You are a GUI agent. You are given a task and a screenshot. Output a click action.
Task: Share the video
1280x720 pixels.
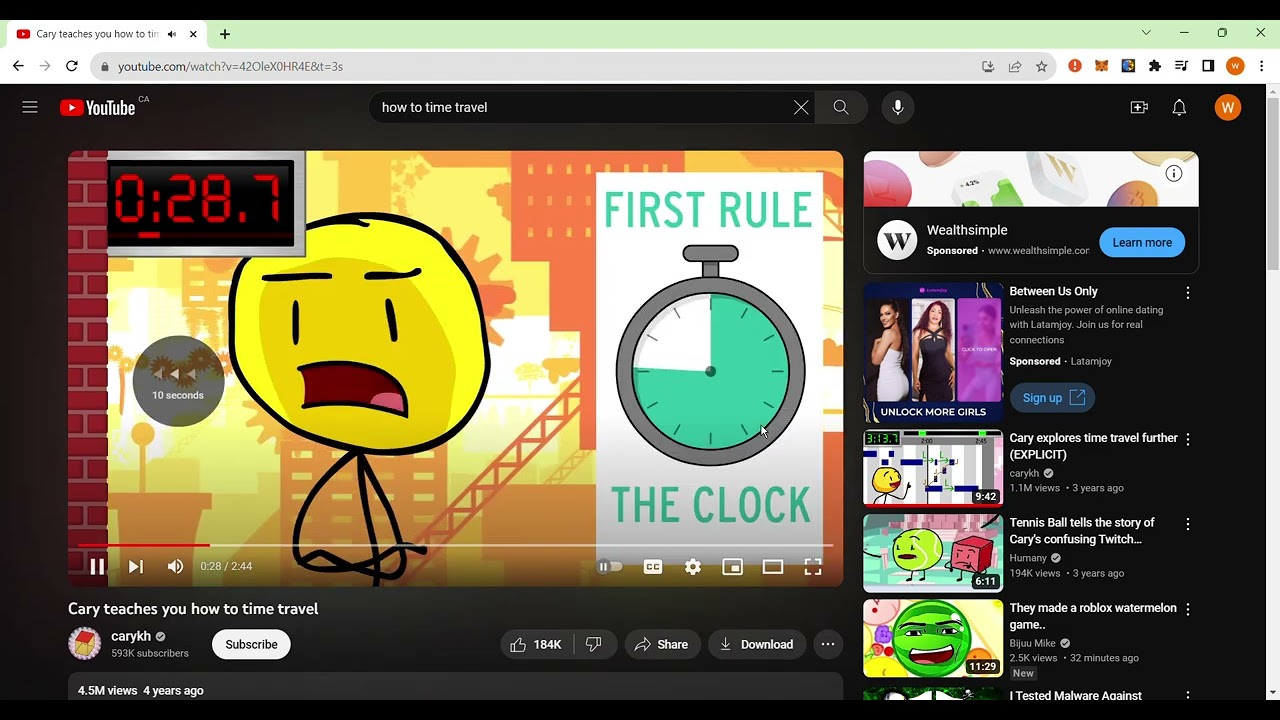click(x=662, y=645)
